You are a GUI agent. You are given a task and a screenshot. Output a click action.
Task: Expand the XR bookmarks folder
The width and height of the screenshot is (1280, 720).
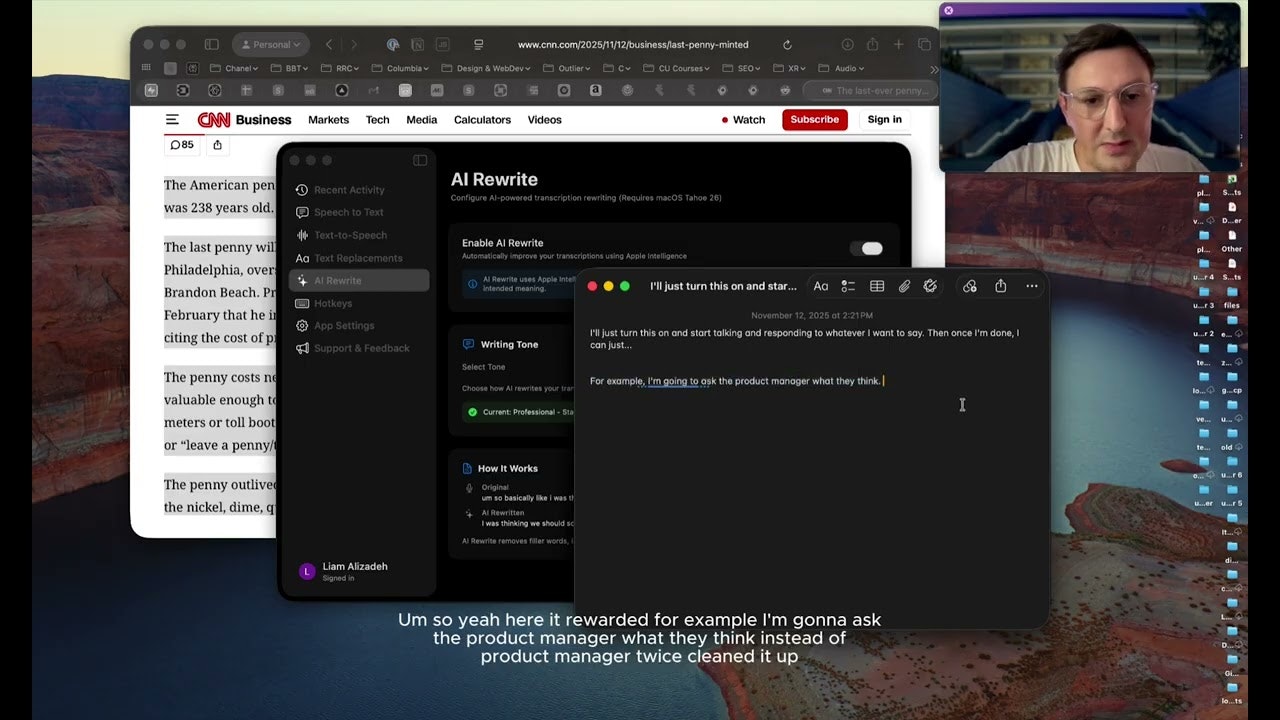tap(791, 68)
